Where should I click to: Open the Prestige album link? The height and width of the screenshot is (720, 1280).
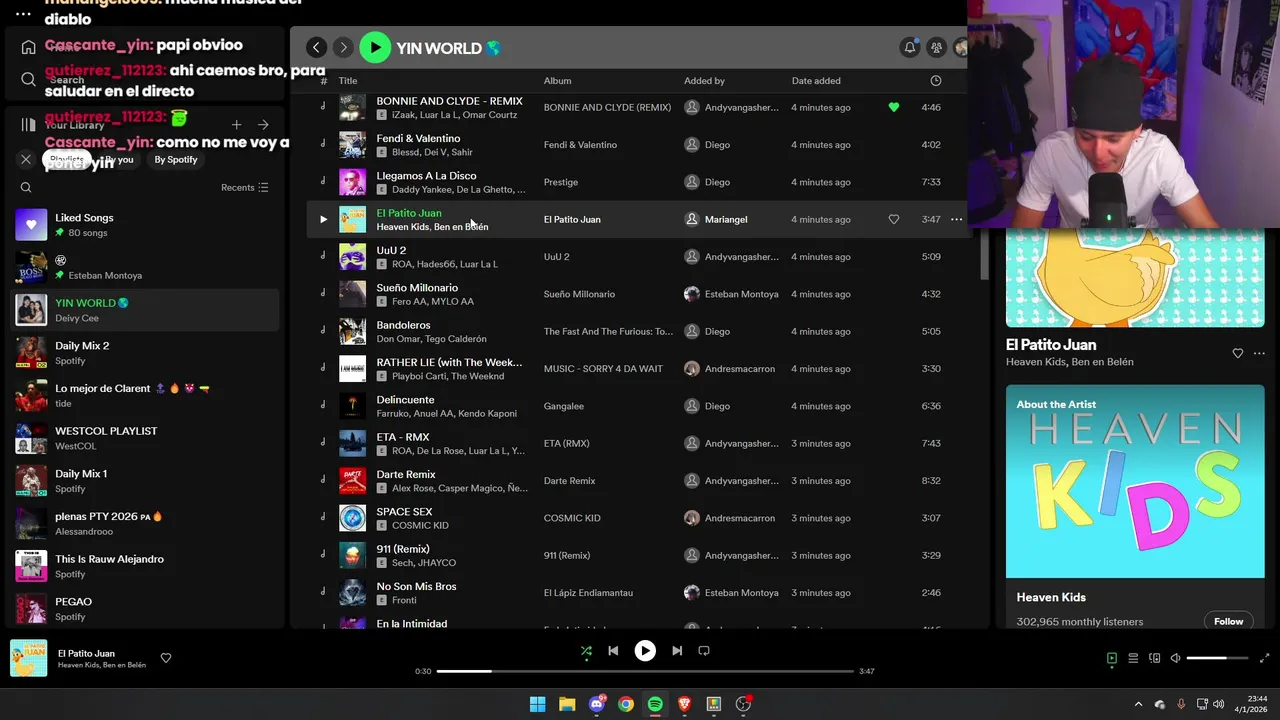point(561,182)
